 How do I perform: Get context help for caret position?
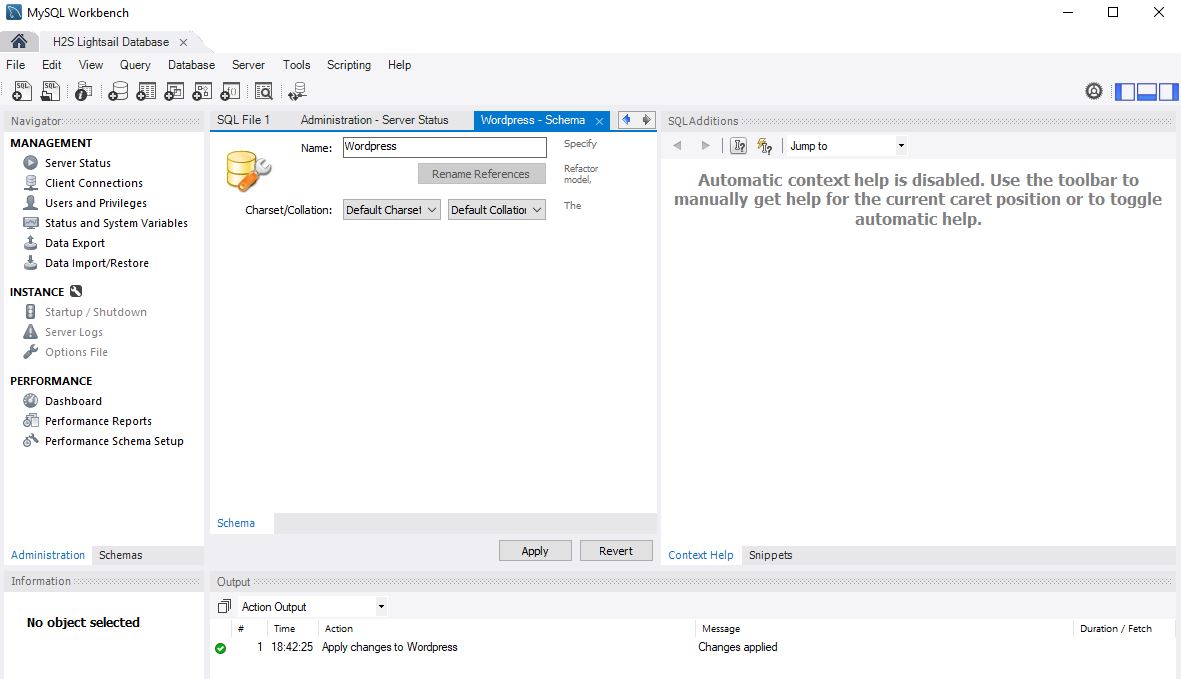click(739, 145)
